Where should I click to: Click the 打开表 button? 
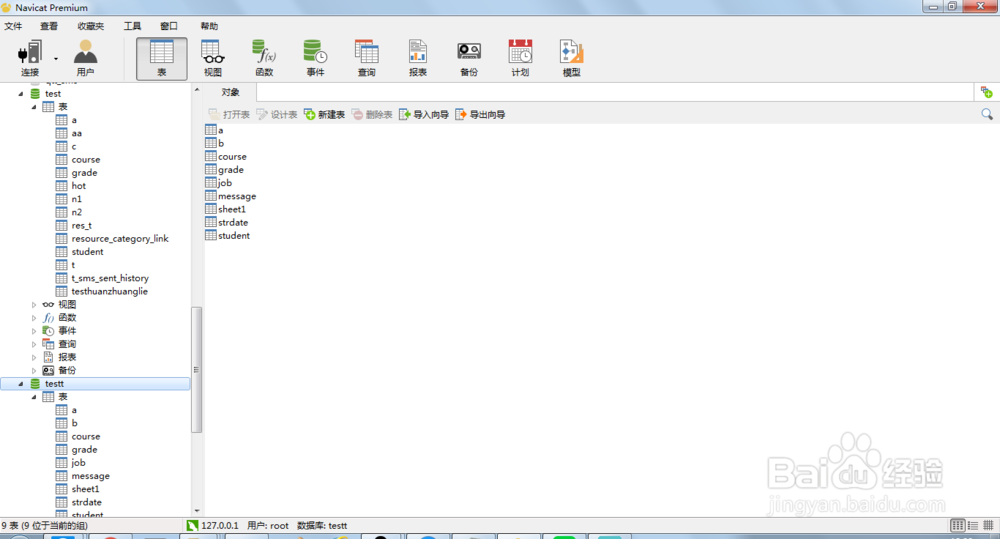click(229, 115)
